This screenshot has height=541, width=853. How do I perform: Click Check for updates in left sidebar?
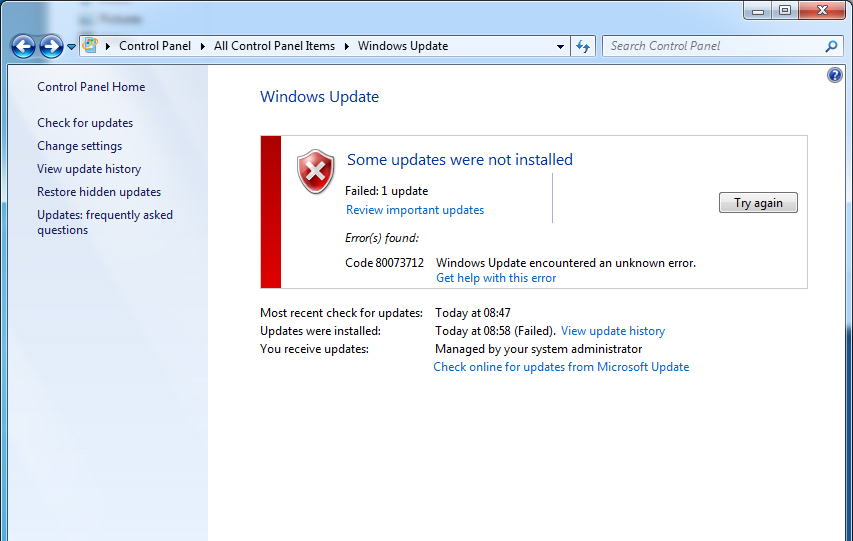85,123
